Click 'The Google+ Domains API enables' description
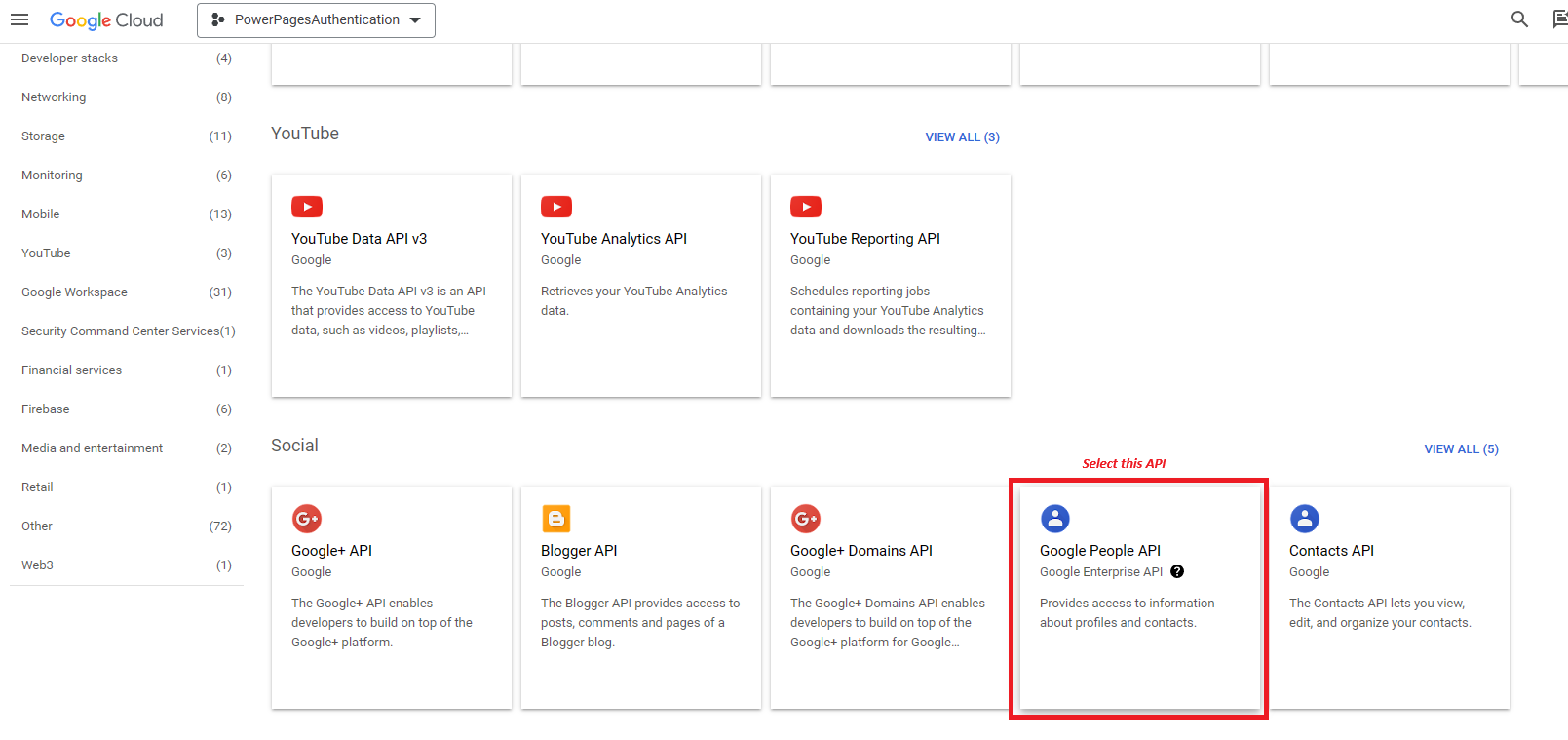The height and width of the screenshot is (740, 1568). click(888, 623)
